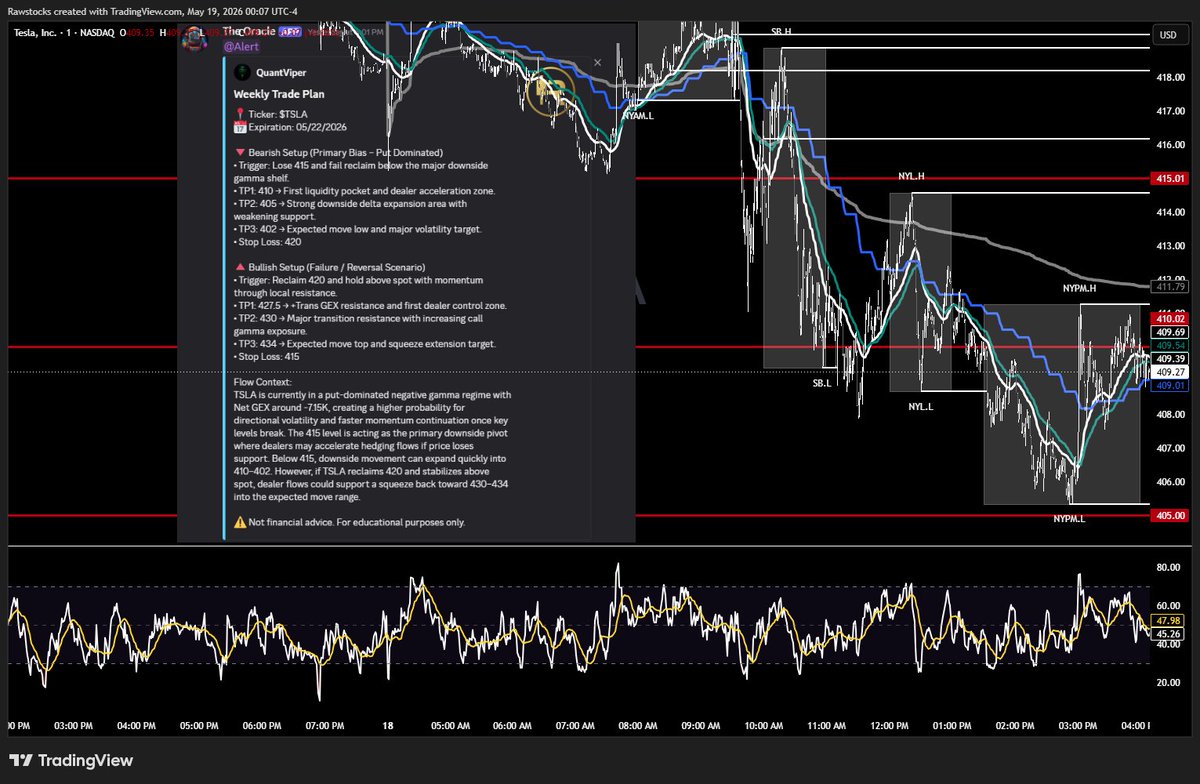
Task: Click the TradingView logo
Action: pos(71,760)
